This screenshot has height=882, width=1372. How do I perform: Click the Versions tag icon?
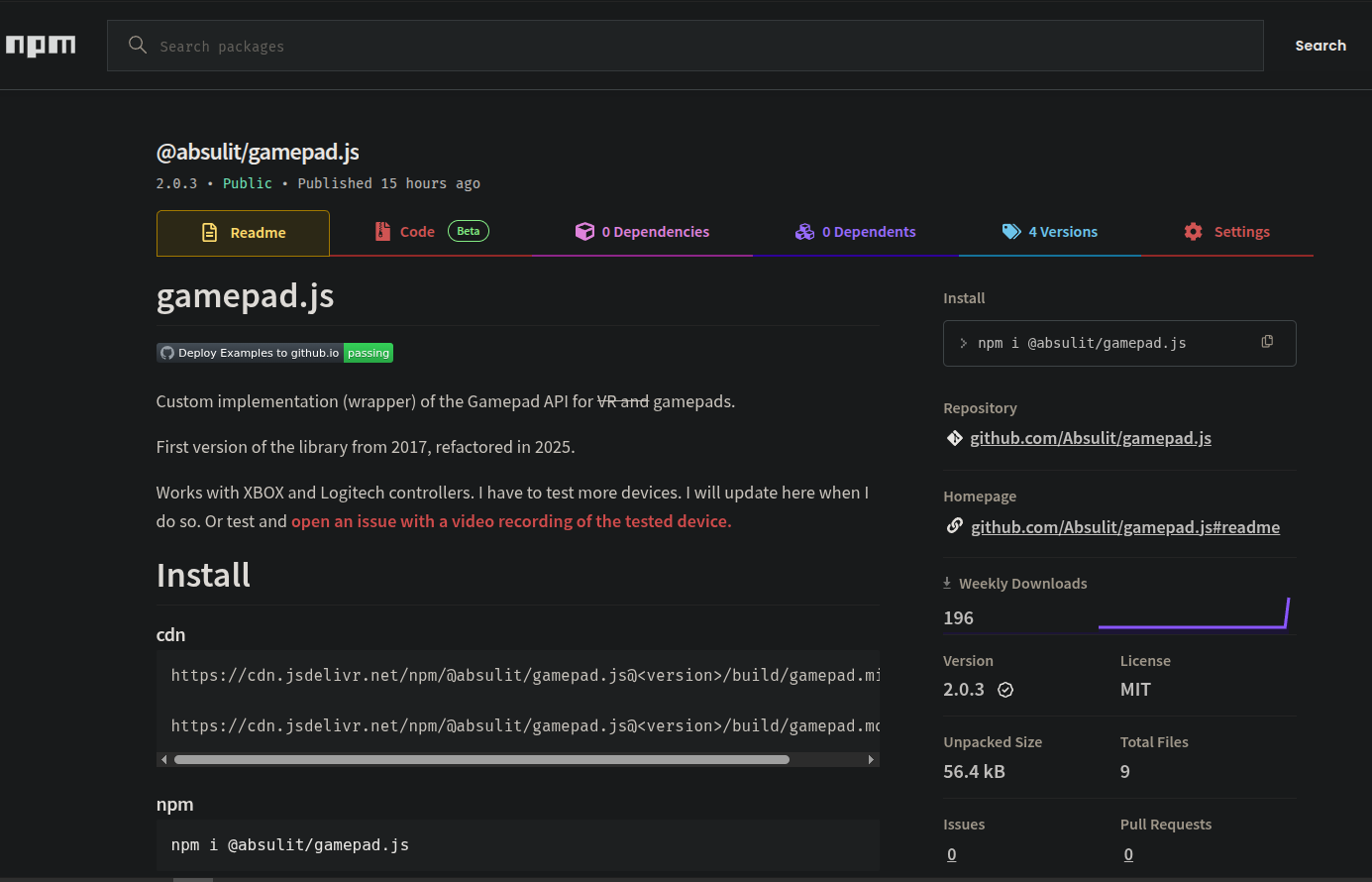pos(1011,232)
